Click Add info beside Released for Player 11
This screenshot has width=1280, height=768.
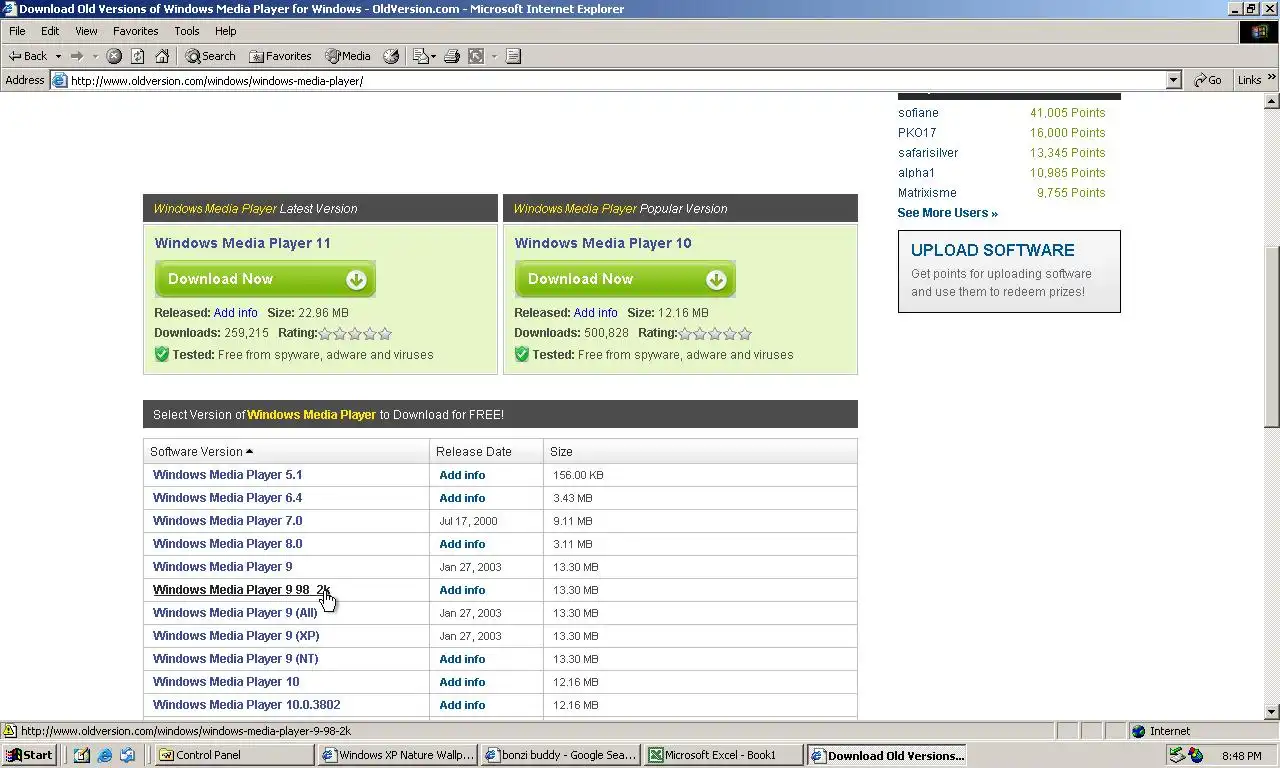click(235, 313)
